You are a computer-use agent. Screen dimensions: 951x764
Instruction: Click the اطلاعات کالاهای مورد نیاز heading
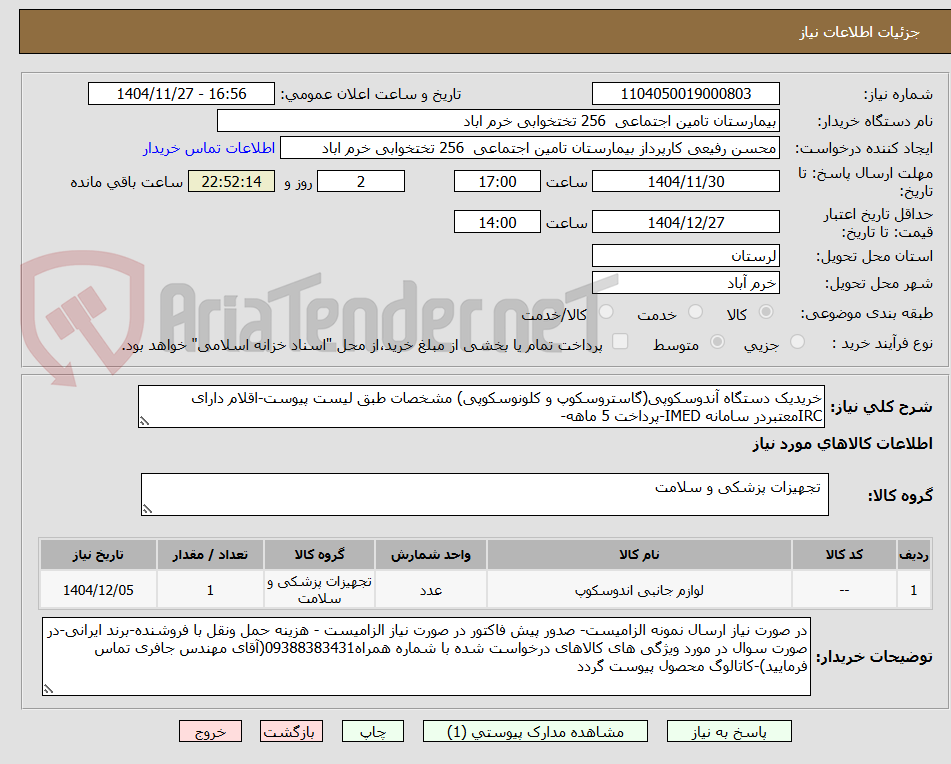coord(842,444)
